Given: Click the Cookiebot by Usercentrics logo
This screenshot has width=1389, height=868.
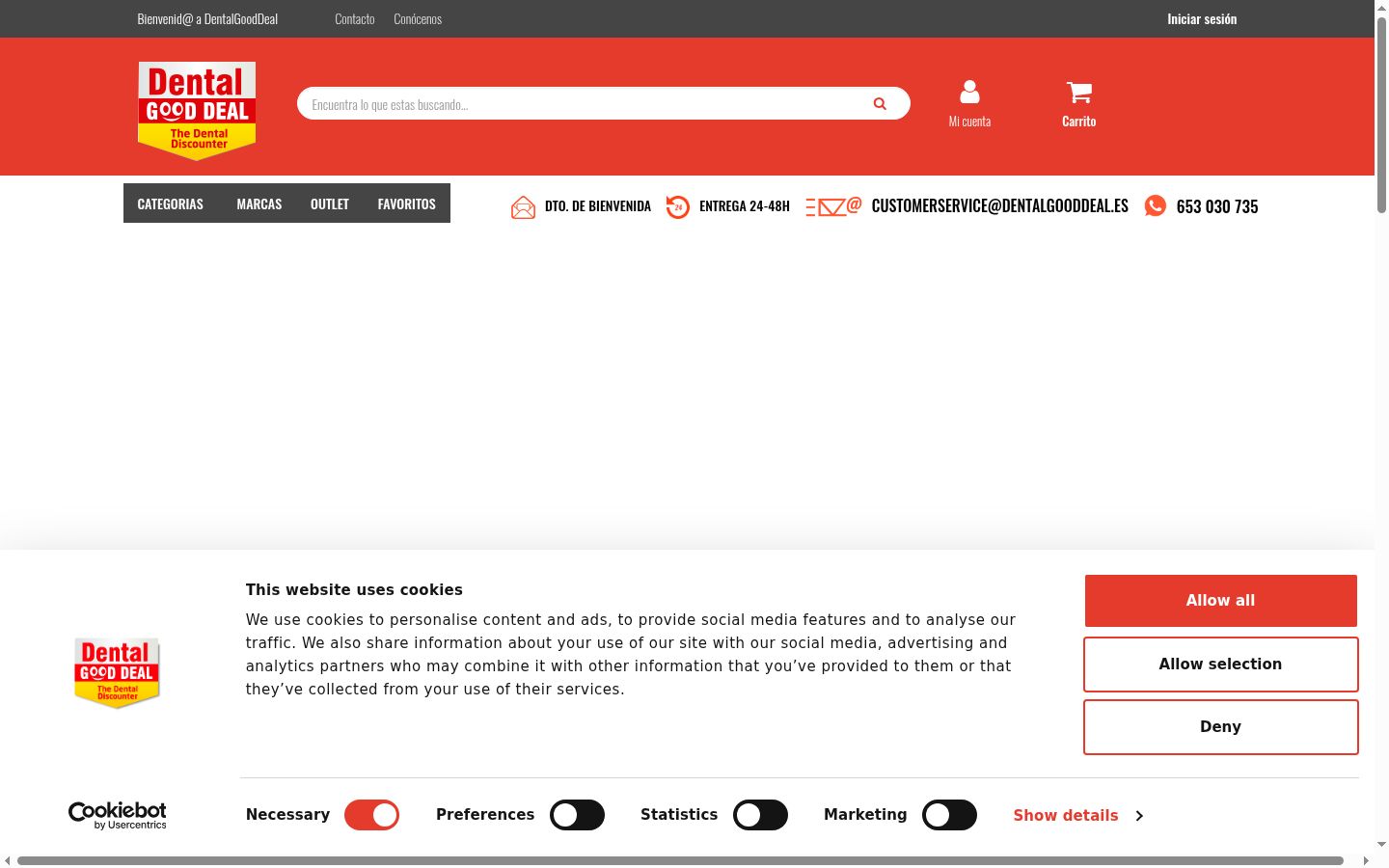Looking at the screenshot, I should click(x=118, y=815).
